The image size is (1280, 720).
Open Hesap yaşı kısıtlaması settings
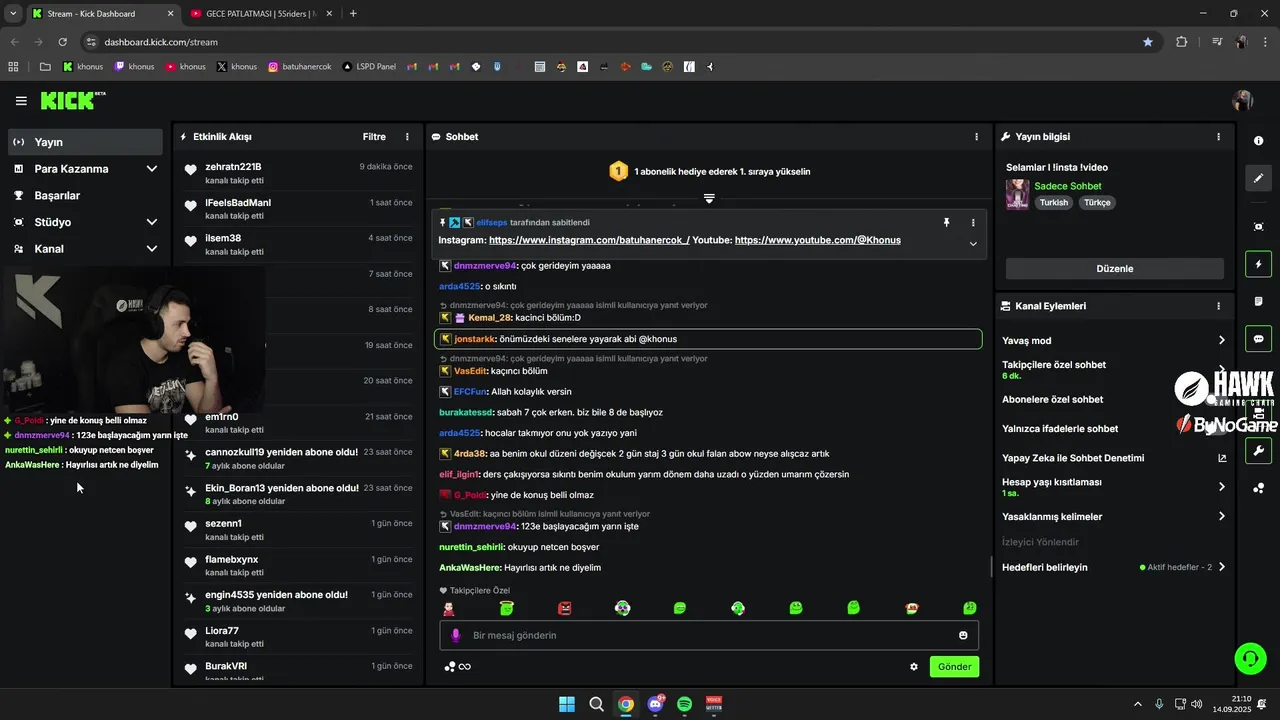click(1113, 487)
